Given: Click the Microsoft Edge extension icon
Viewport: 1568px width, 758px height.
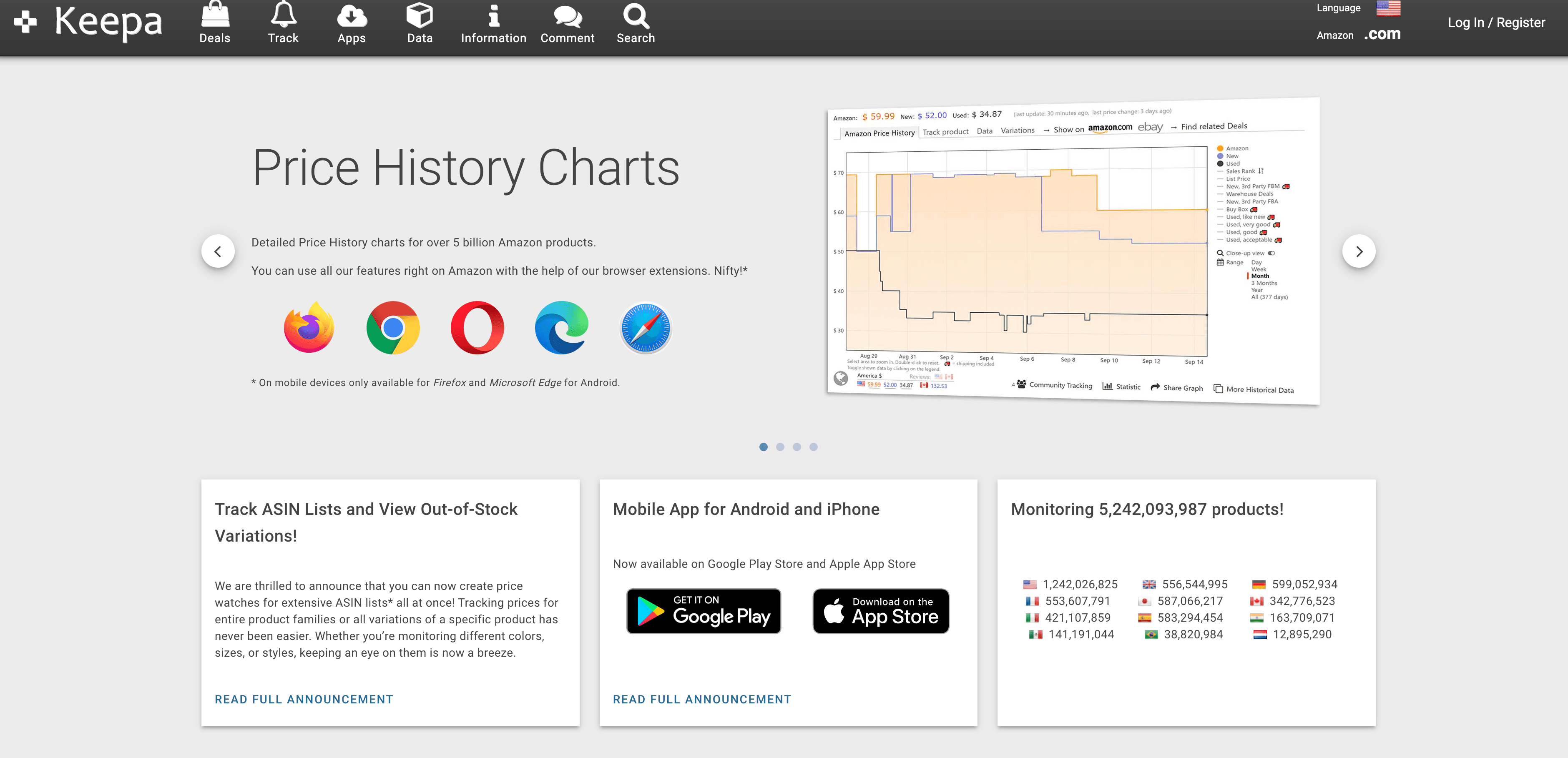Looking at the screenshot, I should coord(561,327).
